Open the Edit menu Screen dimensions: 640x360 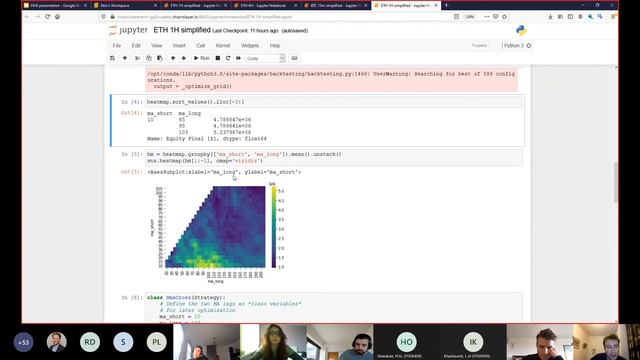(136, 46)
